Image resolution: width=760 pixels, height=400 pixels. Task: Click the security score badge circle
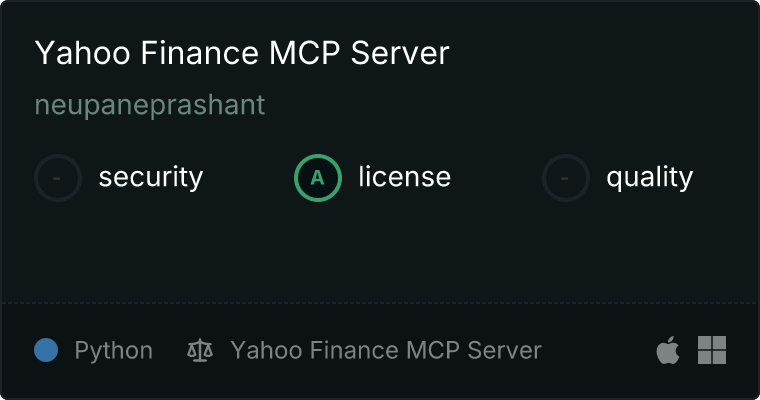[x=58, y=178]
